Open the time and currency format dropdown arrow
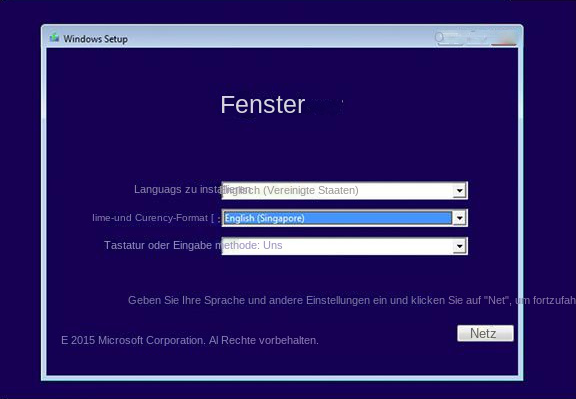The image size is (576, 399). point(459,218)
